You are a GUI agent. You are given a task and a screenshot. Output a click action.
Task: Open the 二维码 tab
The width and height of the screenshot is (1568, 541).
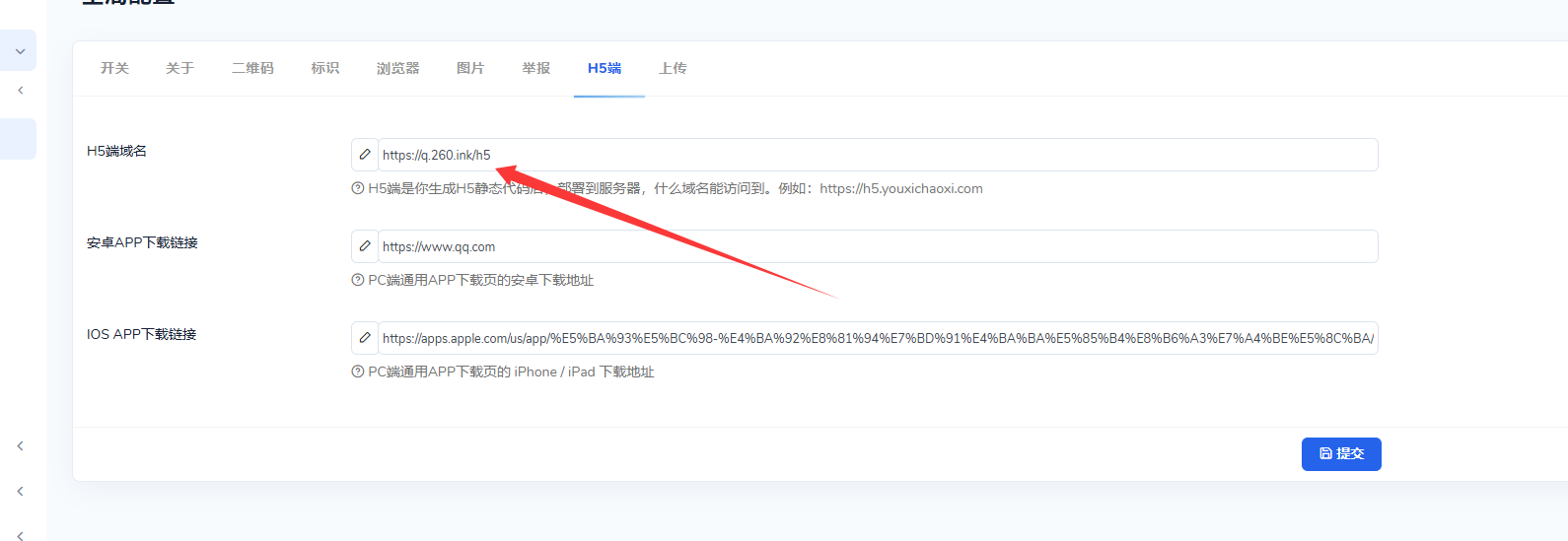(x=252, y=68)
